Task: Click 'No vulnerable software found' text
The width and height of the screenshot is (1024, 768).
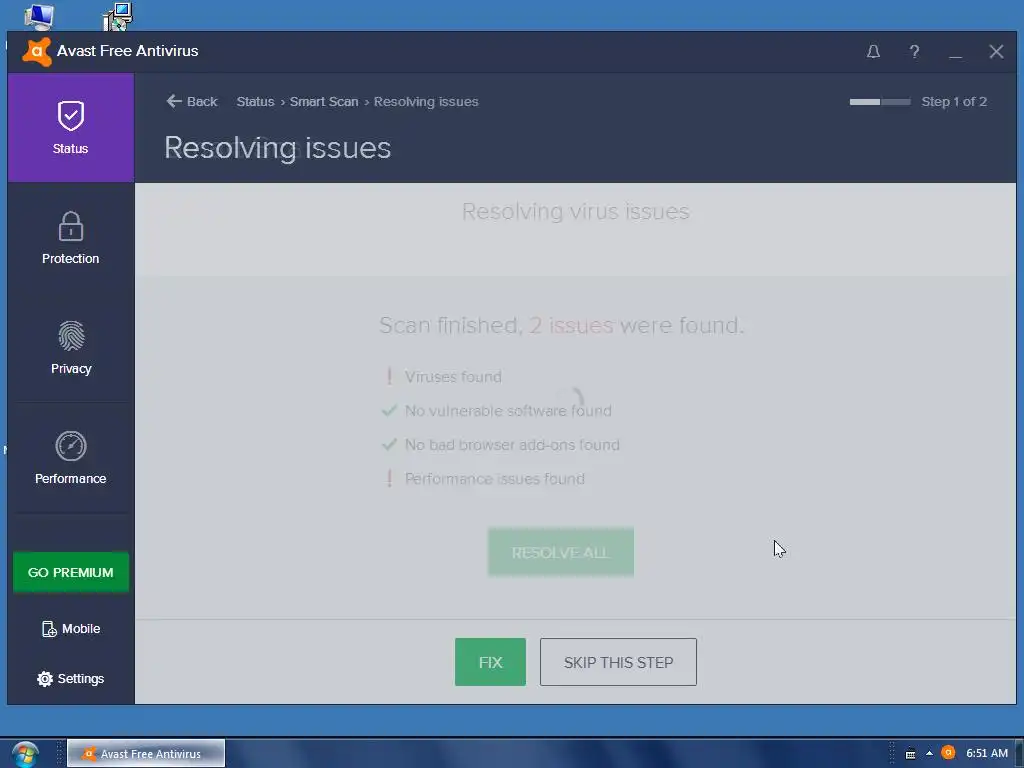Action: [508, 411]
